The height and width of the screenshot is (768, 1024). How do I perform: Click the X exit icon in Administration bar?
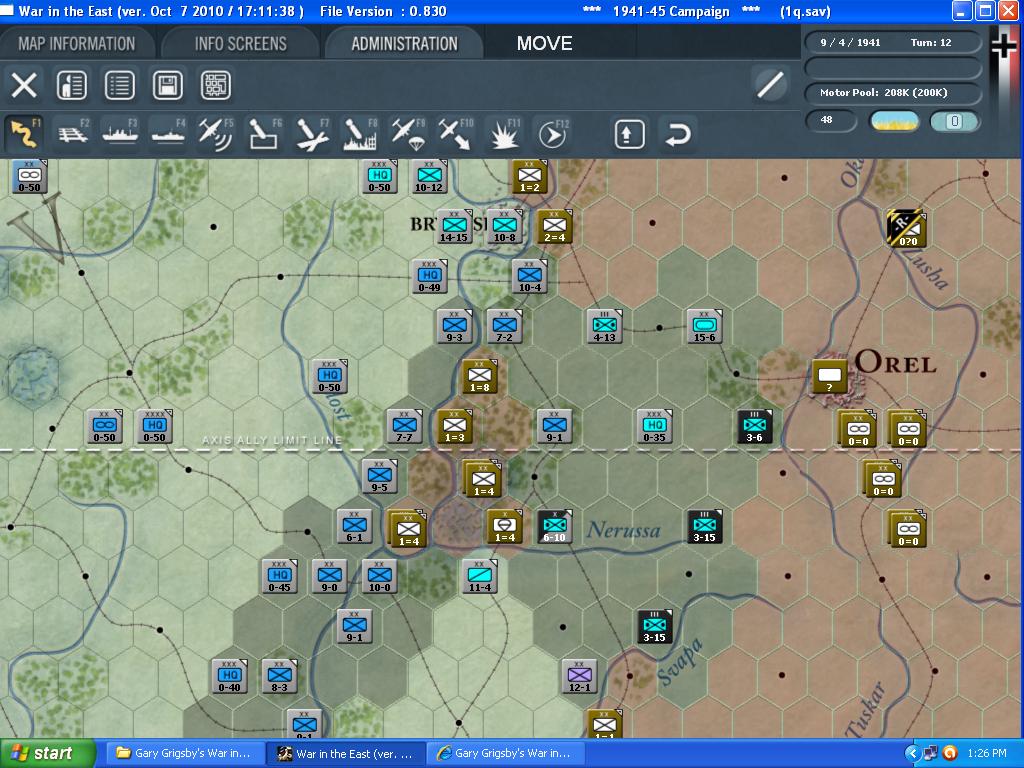point(24,86)
